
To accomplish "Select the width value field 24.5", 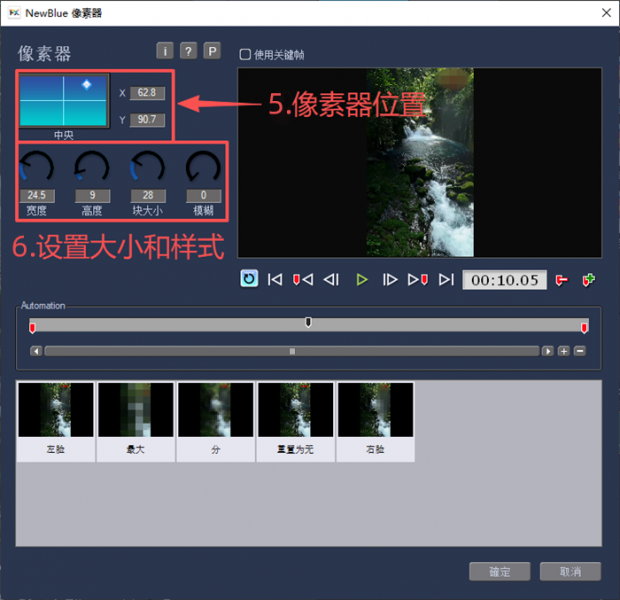I will (37, 195).
